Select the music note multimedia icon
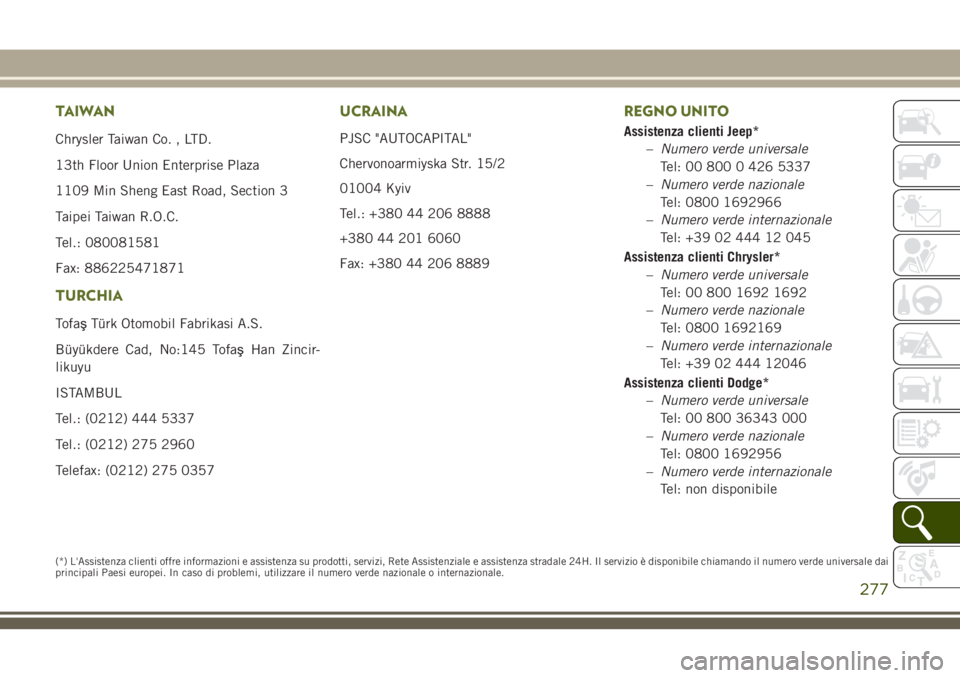Image resolution: width=960 pixels, height=678 pixels. pos(926,479)
